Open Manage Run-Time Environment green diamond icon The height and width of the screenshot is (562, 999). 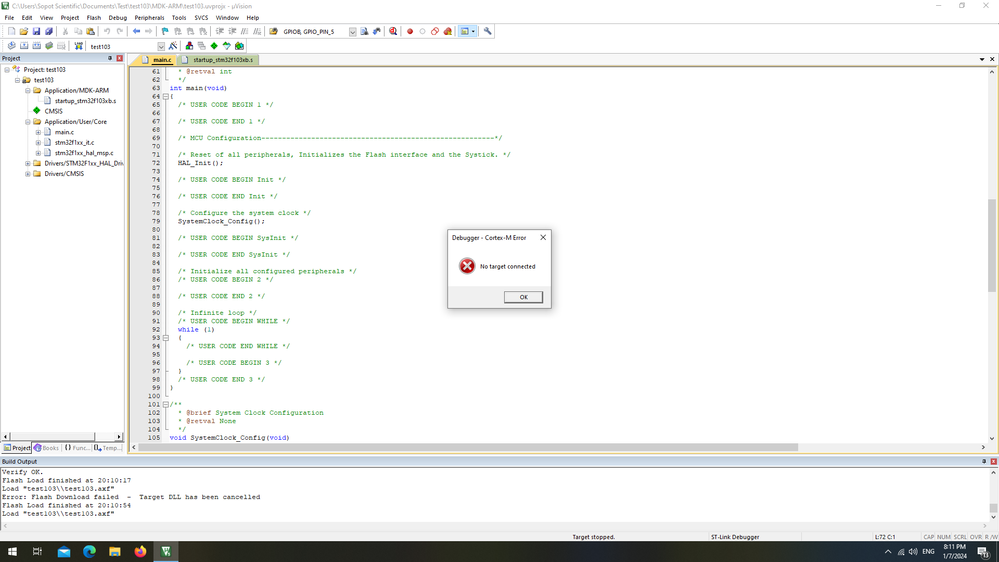pos(214,46)
